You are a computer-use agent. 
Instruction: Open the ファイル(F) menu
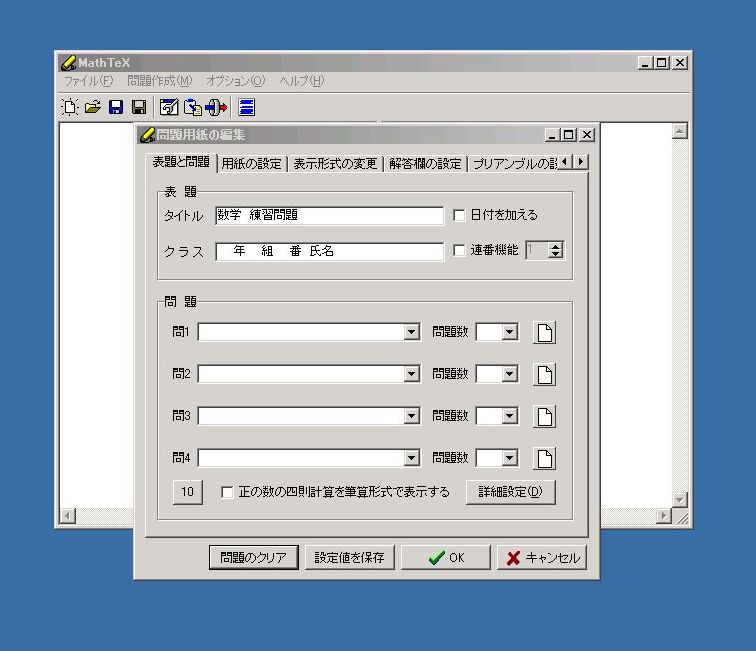[x=89, y=81]
